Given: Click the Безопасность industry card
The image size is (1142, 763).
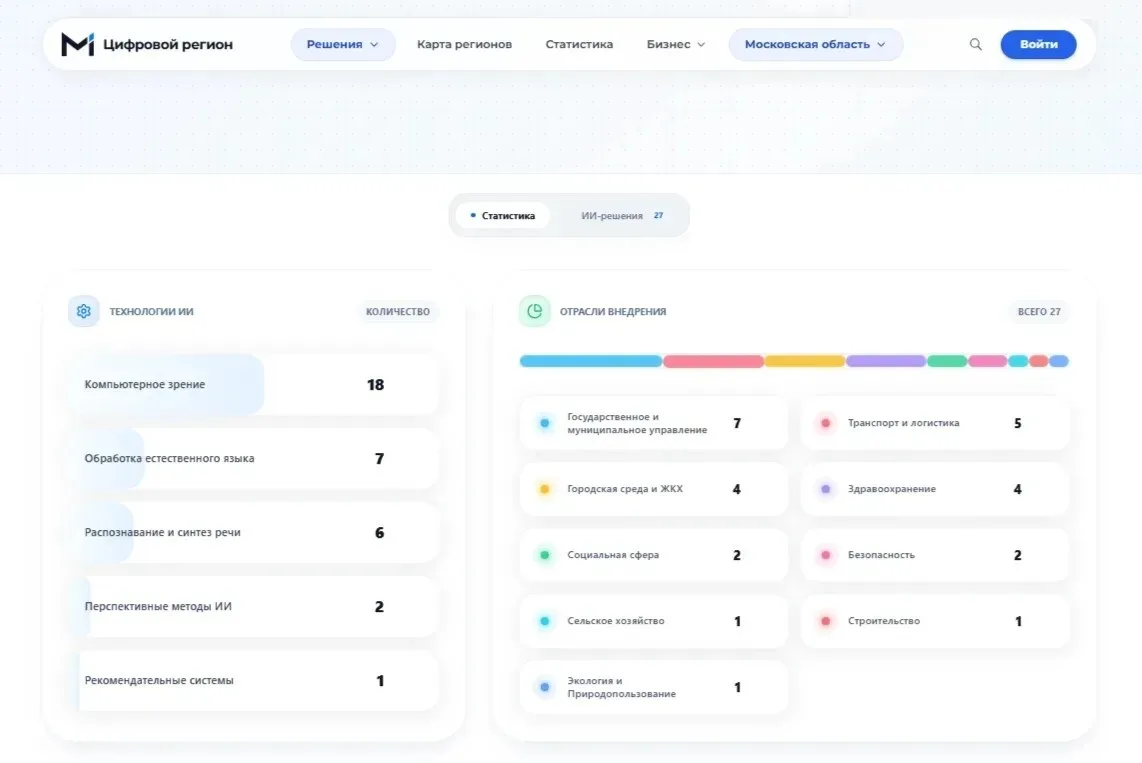Looking at the screenshot, I should pos(935,555).
